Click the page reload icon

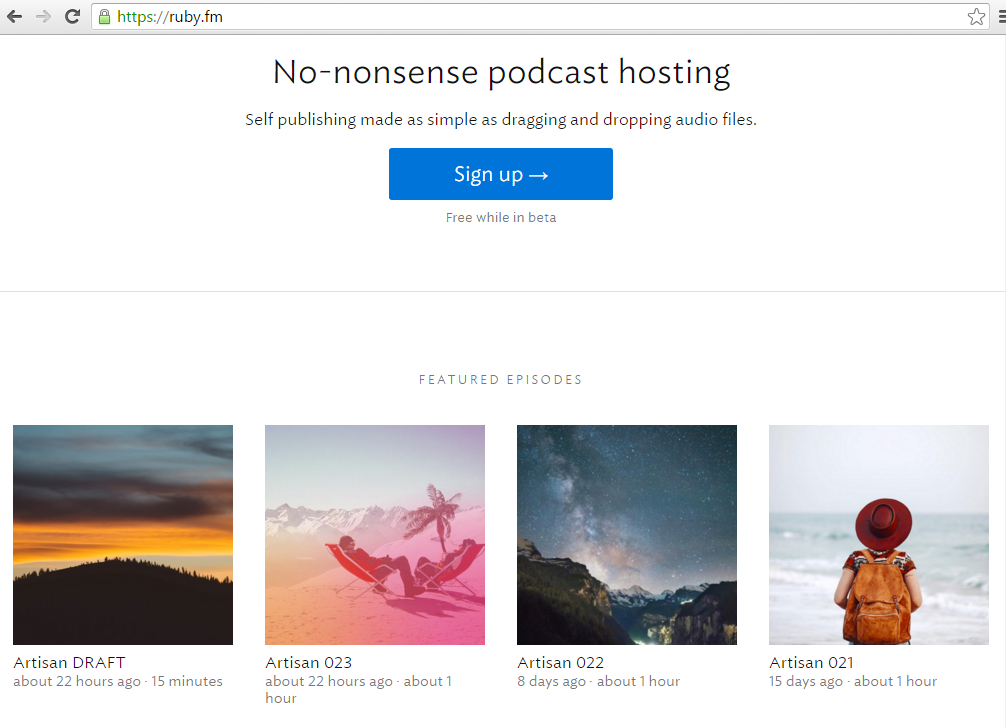(71, 16)
